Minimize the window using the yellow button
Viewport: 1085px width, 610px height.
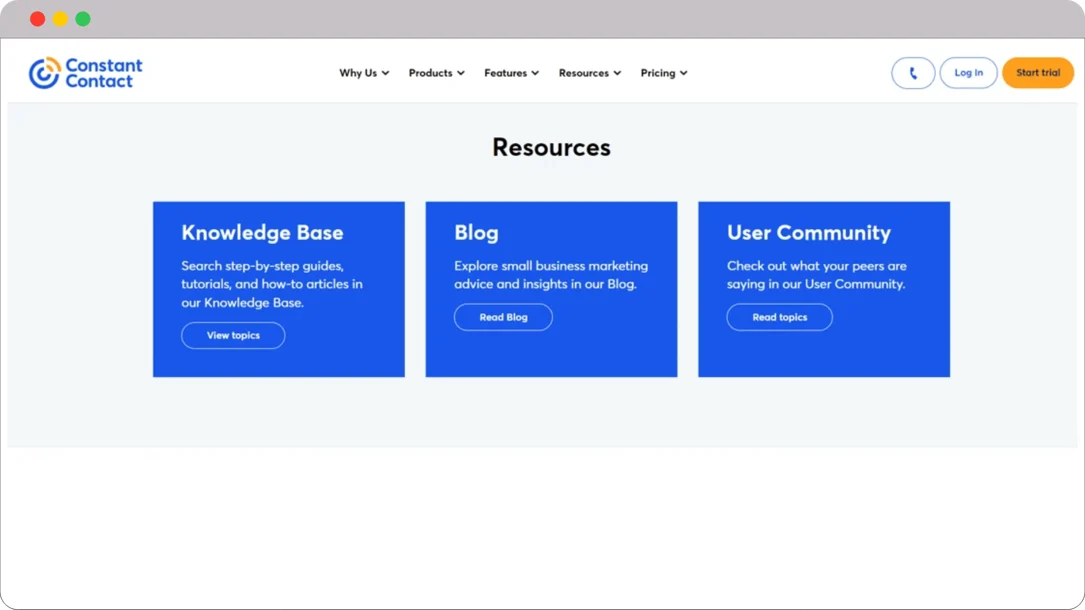(x=60, y=19)
